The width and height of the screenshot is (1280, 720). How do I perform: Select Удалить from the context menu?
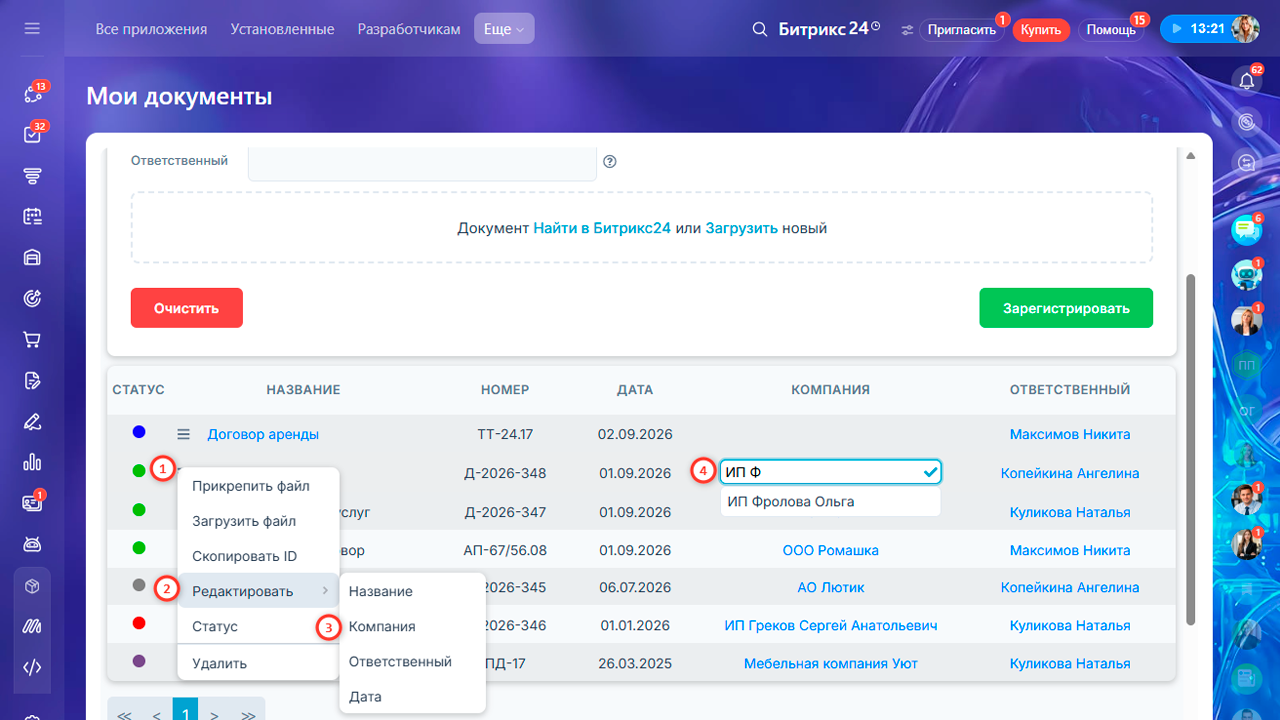(x=219, y=663)
